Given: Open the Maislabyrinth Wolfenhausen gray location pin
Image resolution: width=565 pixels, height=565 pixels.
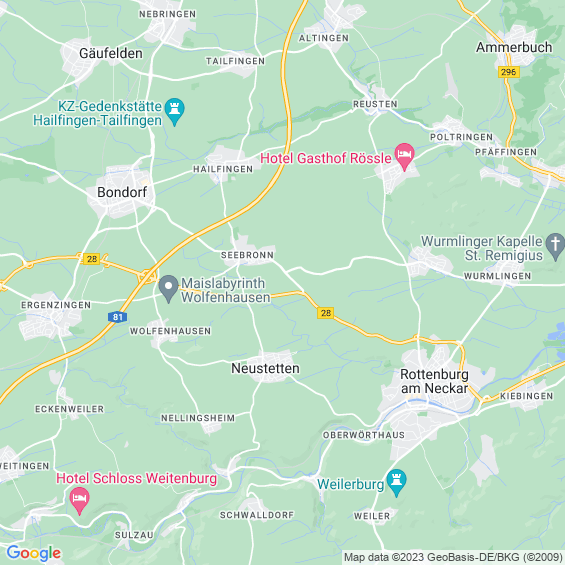Looking at the screenshot, I should coord(169,288).
